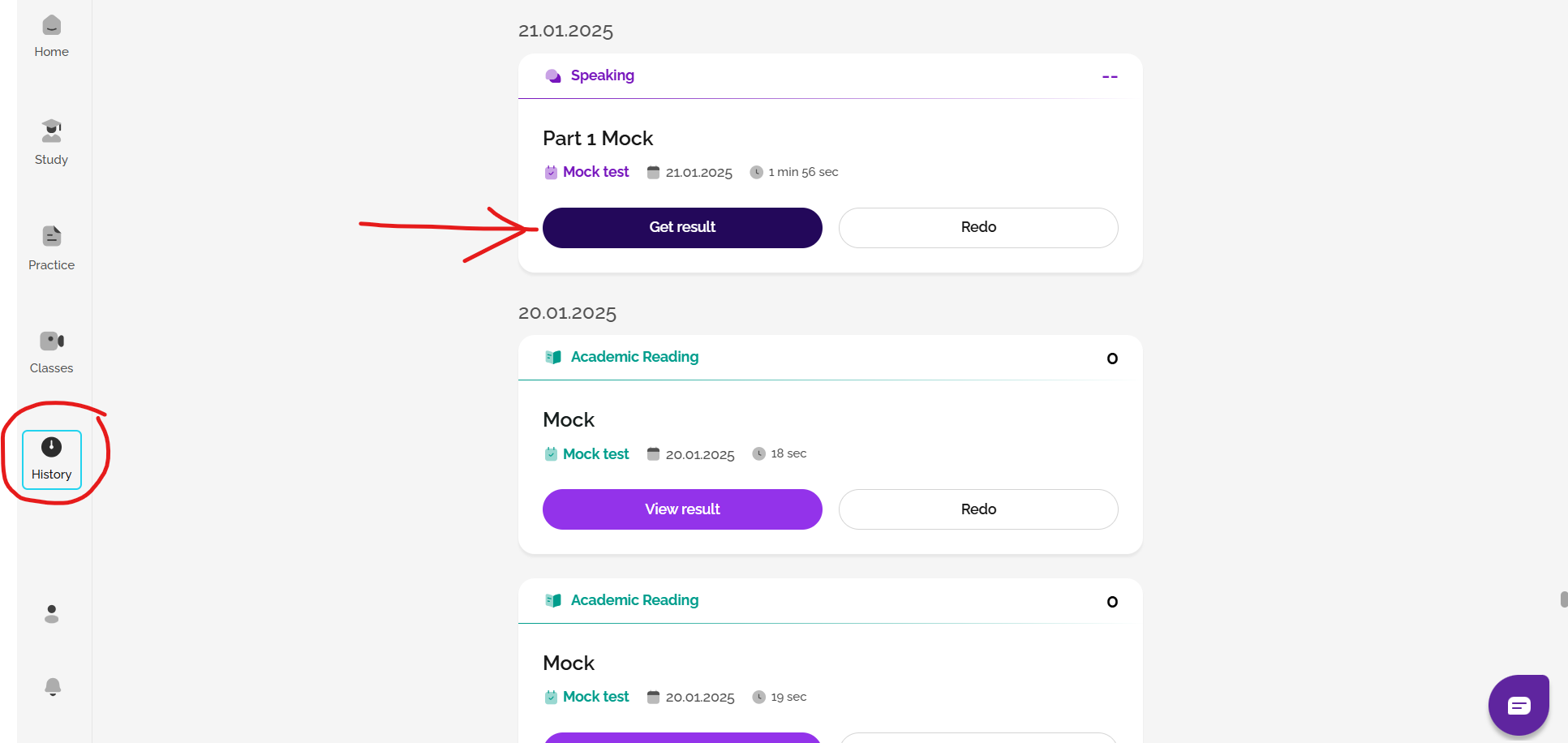Click the first Academic Reading header label
The width and height of the screenshot is (1568, 743).
pos(634,357)
